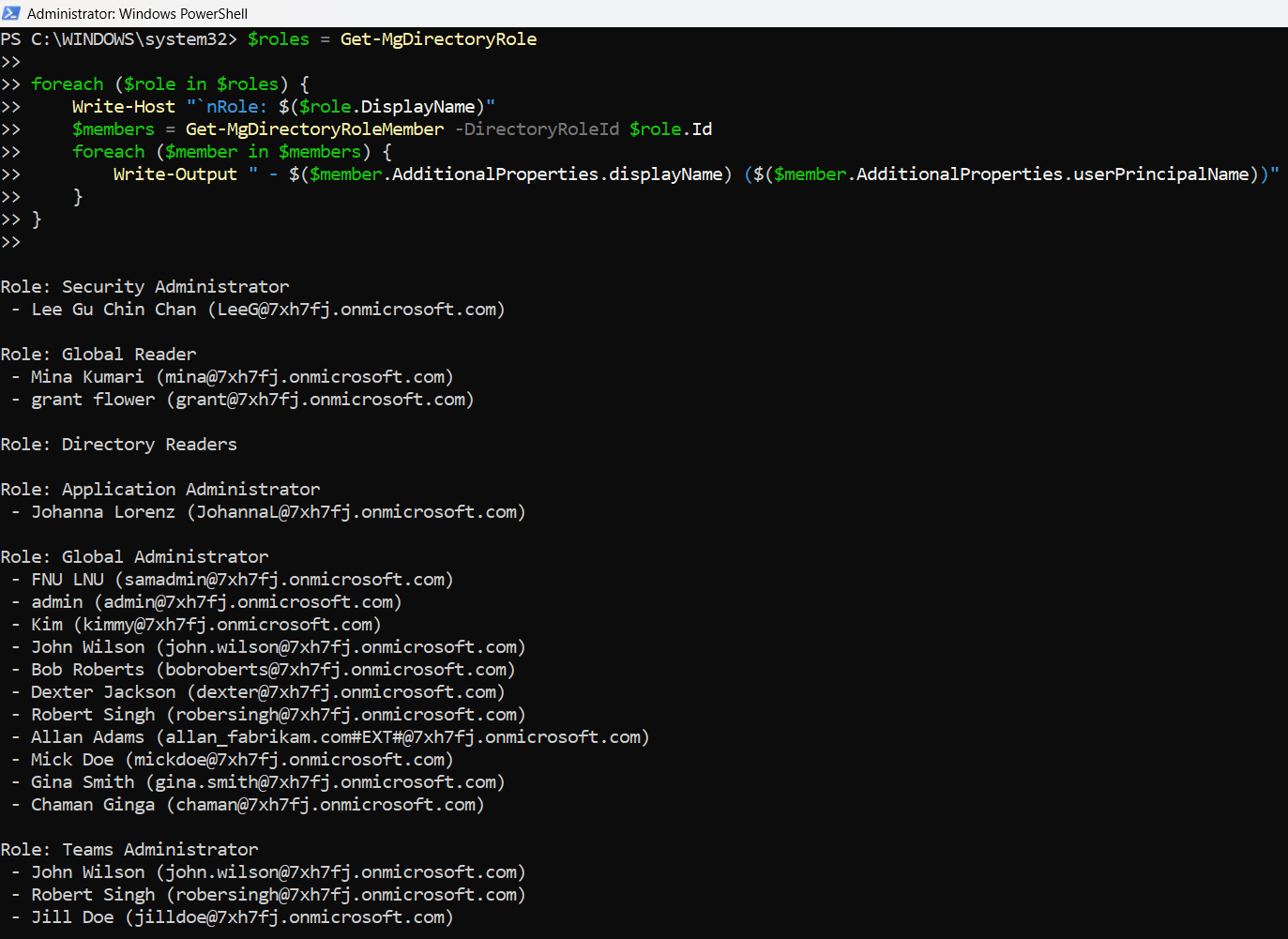
Task: Click the Get-MgDirectoryRole command on the first line
Action: tap(438, 39)
